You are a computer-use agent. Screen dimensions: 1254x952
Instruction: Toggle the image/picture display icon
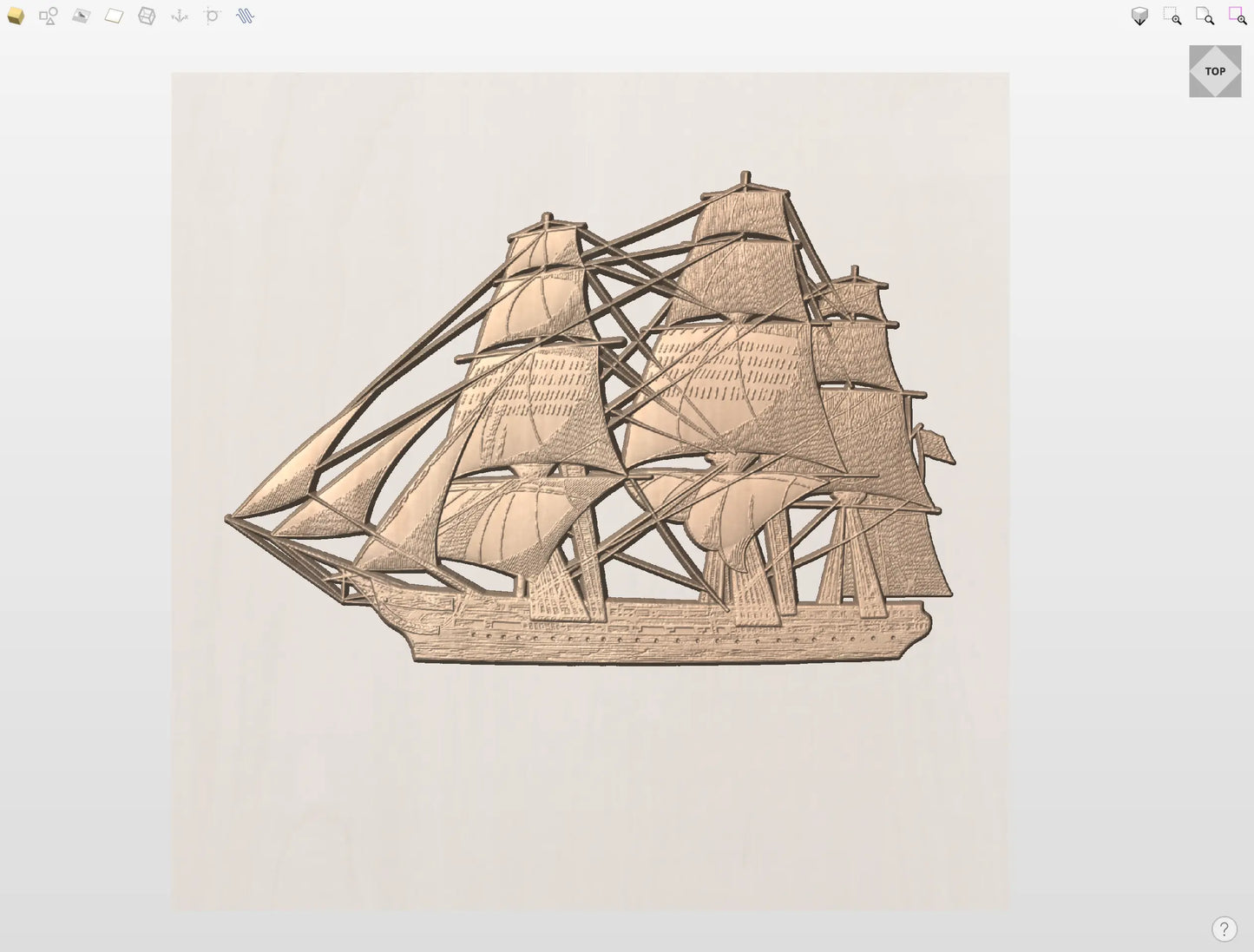pyautogui.click(x=82, y=16)
